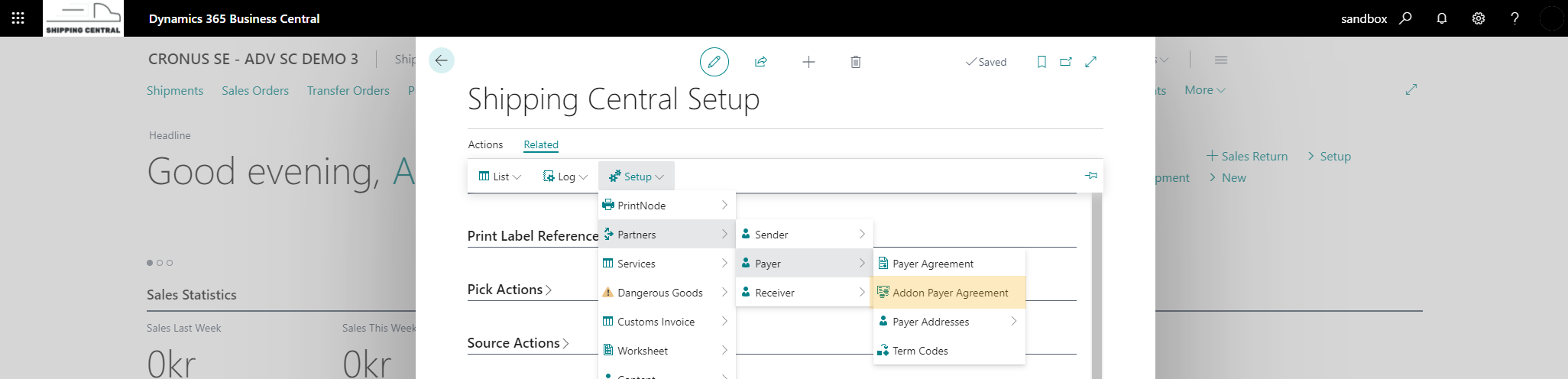Viewport: 1568px width, 379px height.
Task: Open the user account avatar
Action: point(1551,18)
